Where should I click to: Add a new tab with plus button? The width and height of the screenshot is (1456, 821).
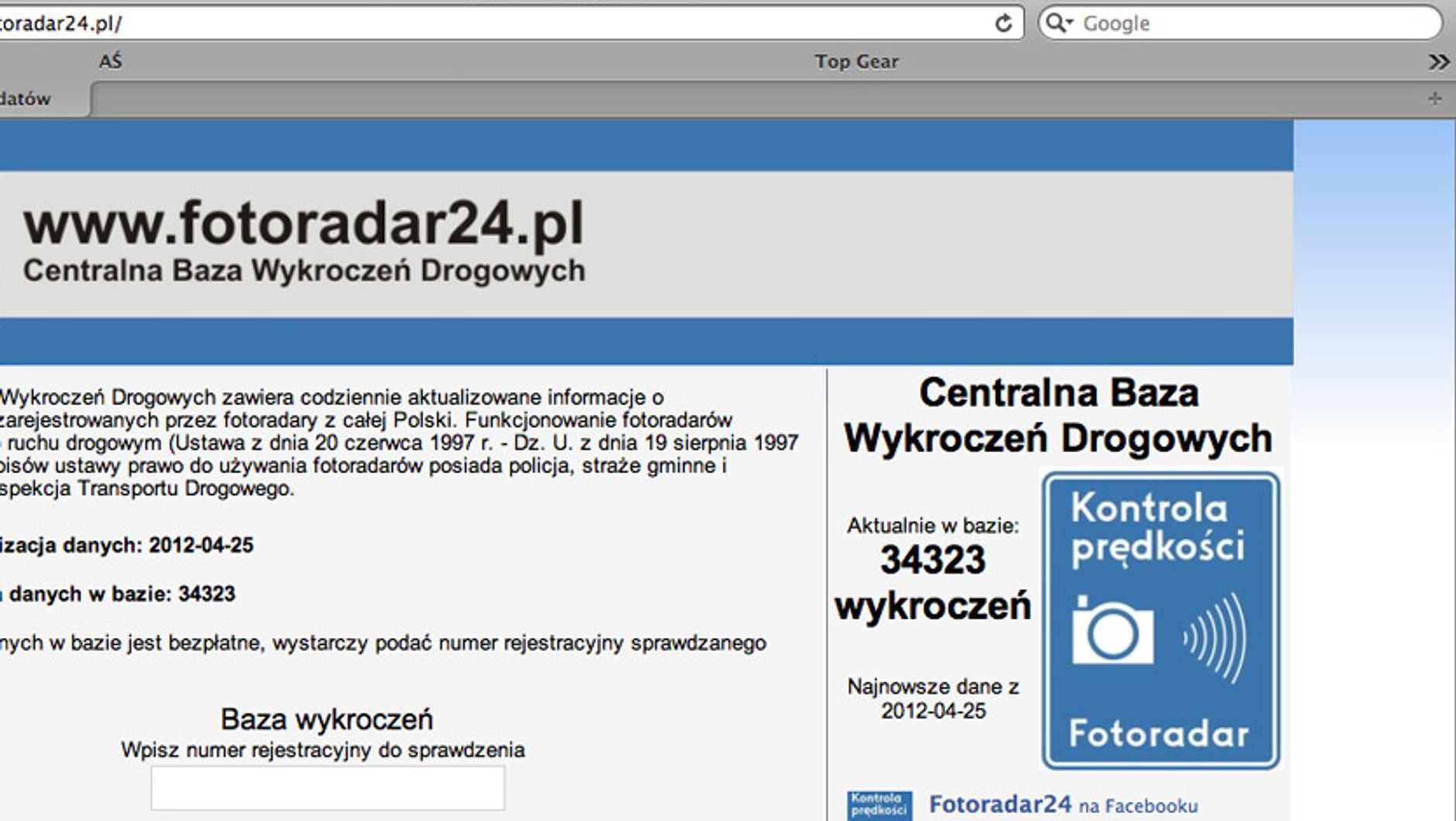pos(1434,98)
